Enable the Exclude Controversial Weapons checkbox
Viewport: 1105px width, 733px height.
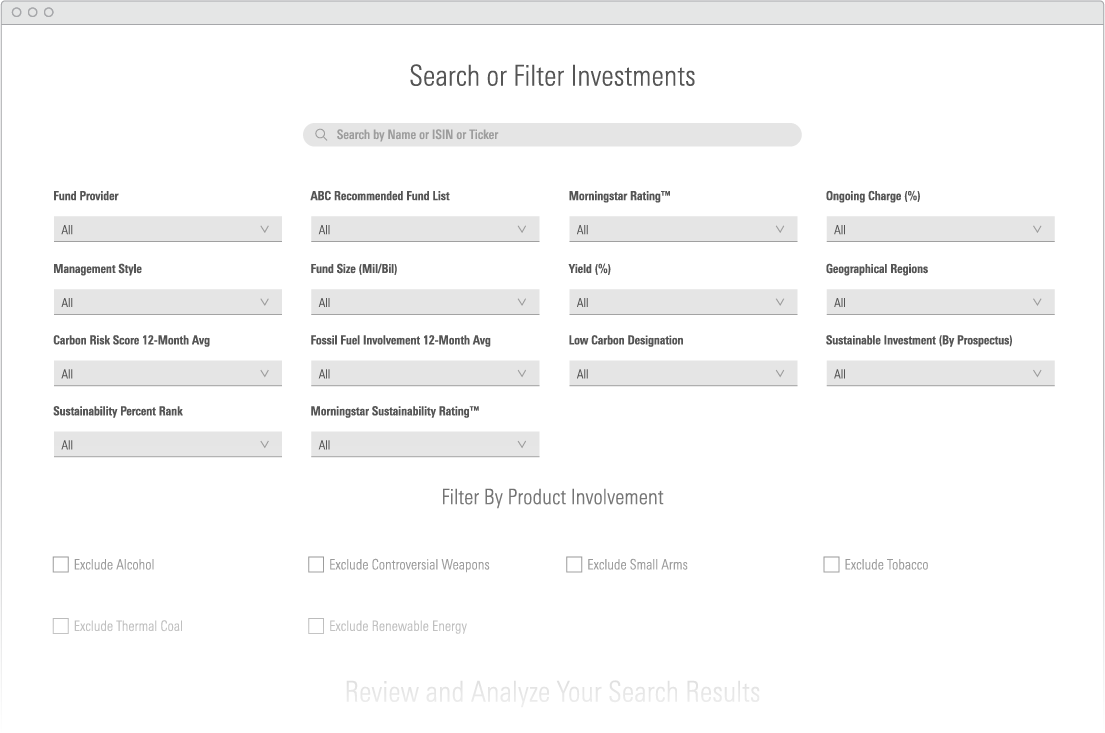[316, 565]
